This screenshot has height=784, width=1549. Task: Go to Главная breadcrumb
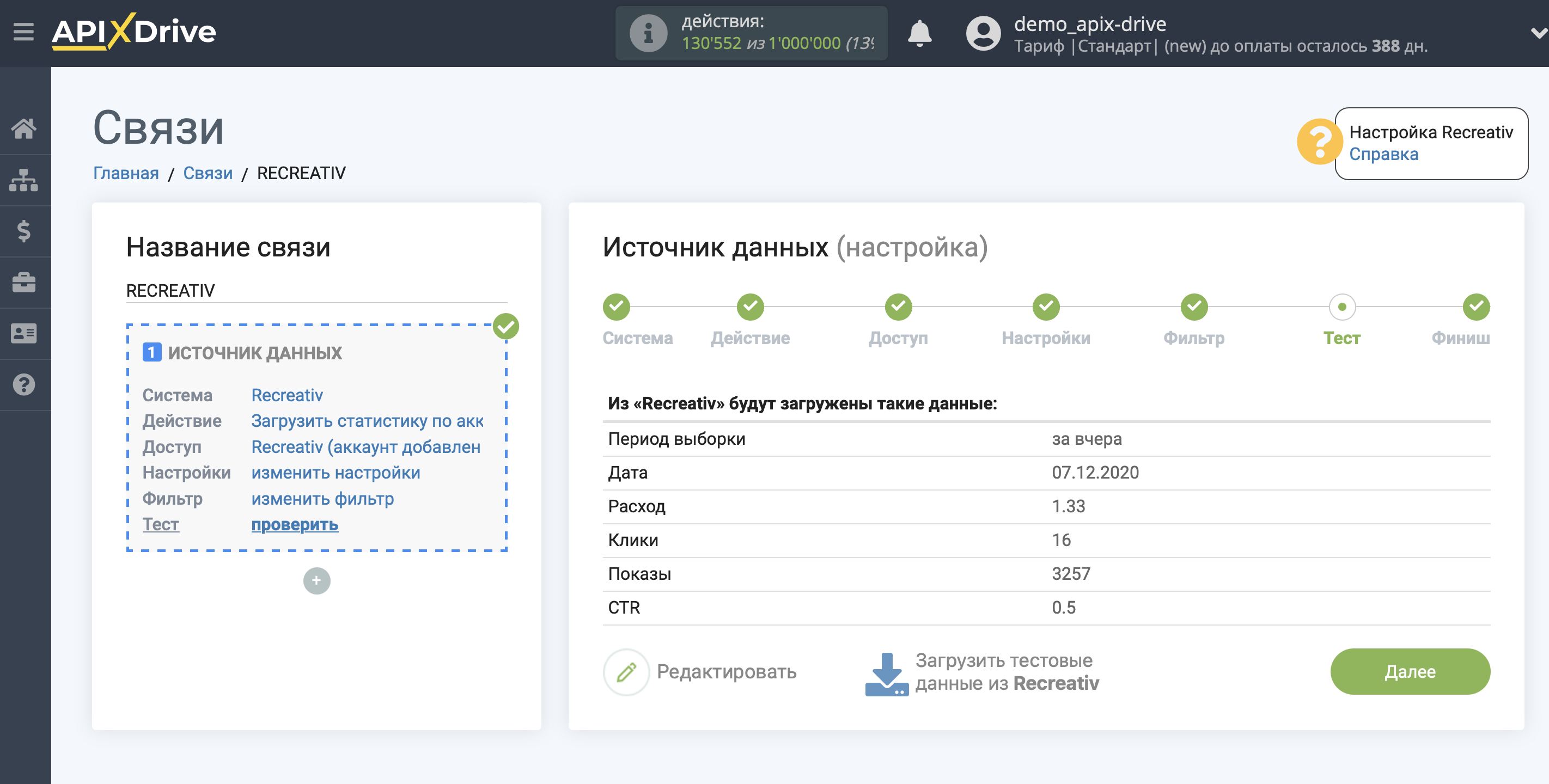(x=126, y=173)
